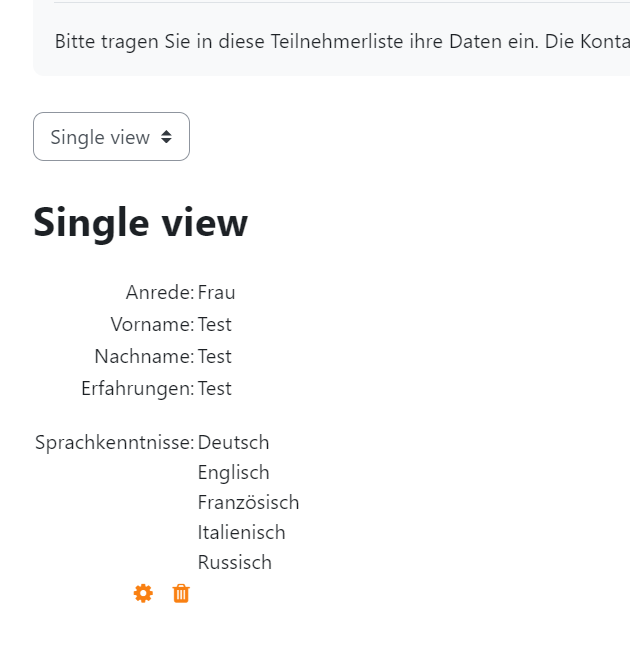The height and width of the screenshot is (651, 630).
Task: Click the Anrede value Frau
Action: (216, 292)
